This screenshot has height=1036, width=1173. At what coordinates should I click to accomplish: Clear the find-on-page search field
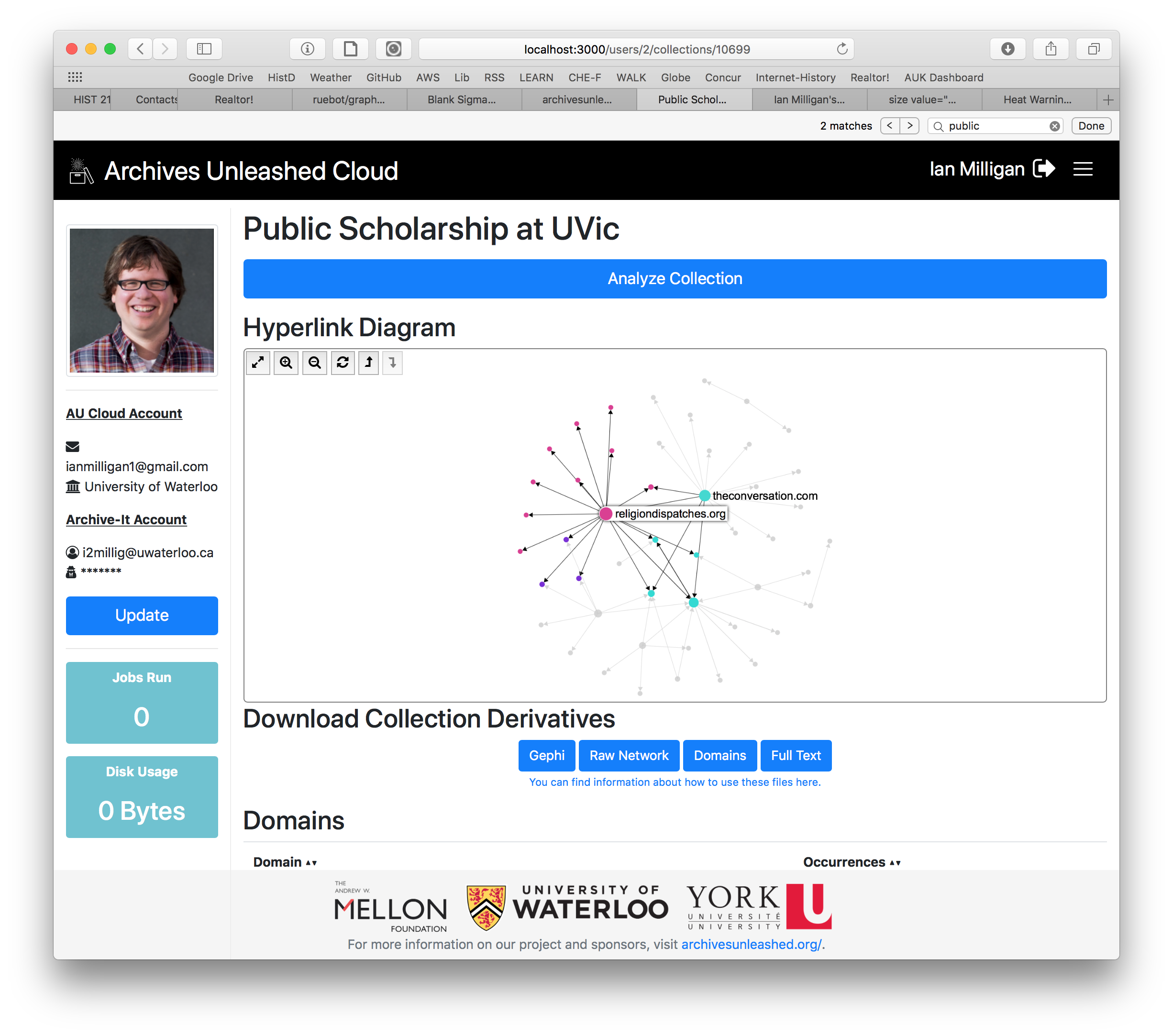(1055, 126)
